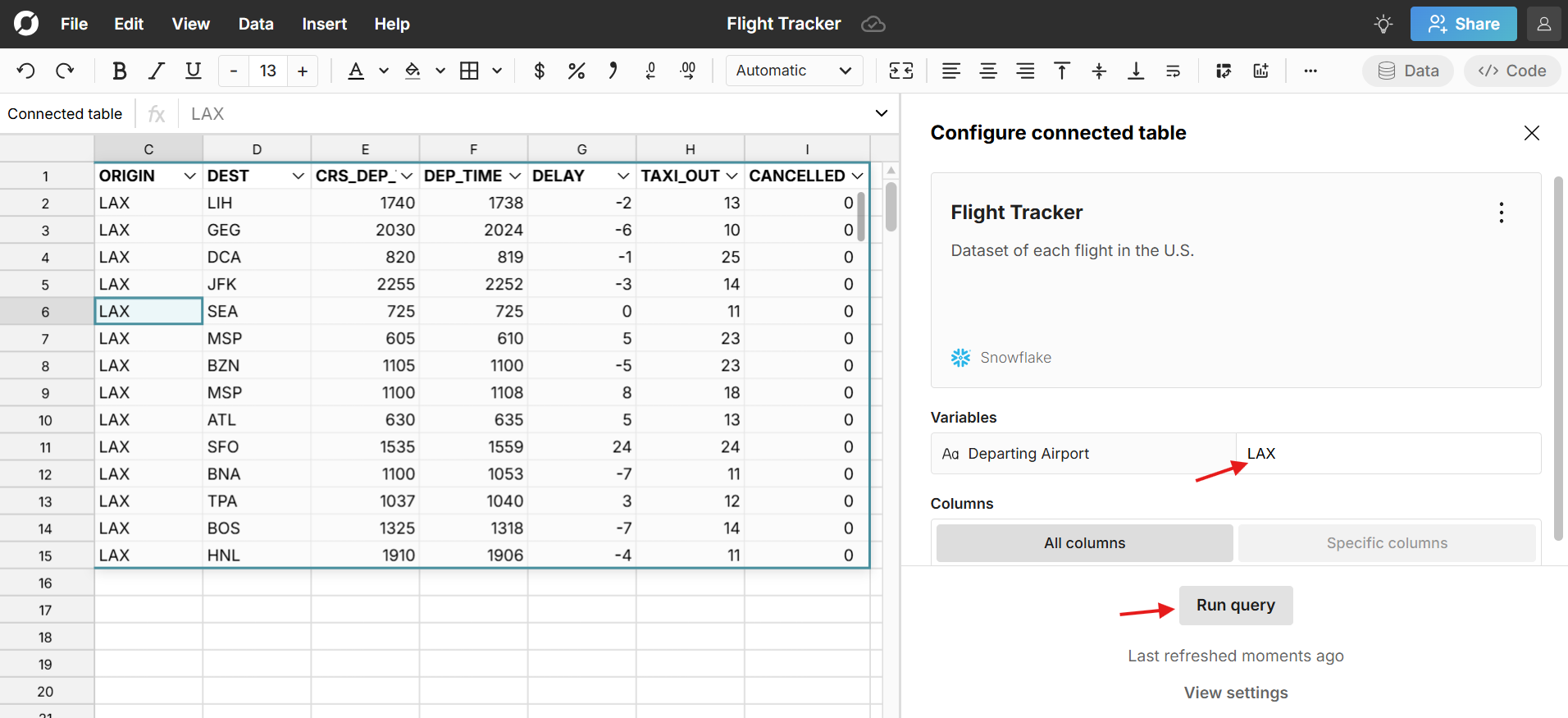The image size is (1568, 718).
Task: Open the text color picker
Action: 356,71
